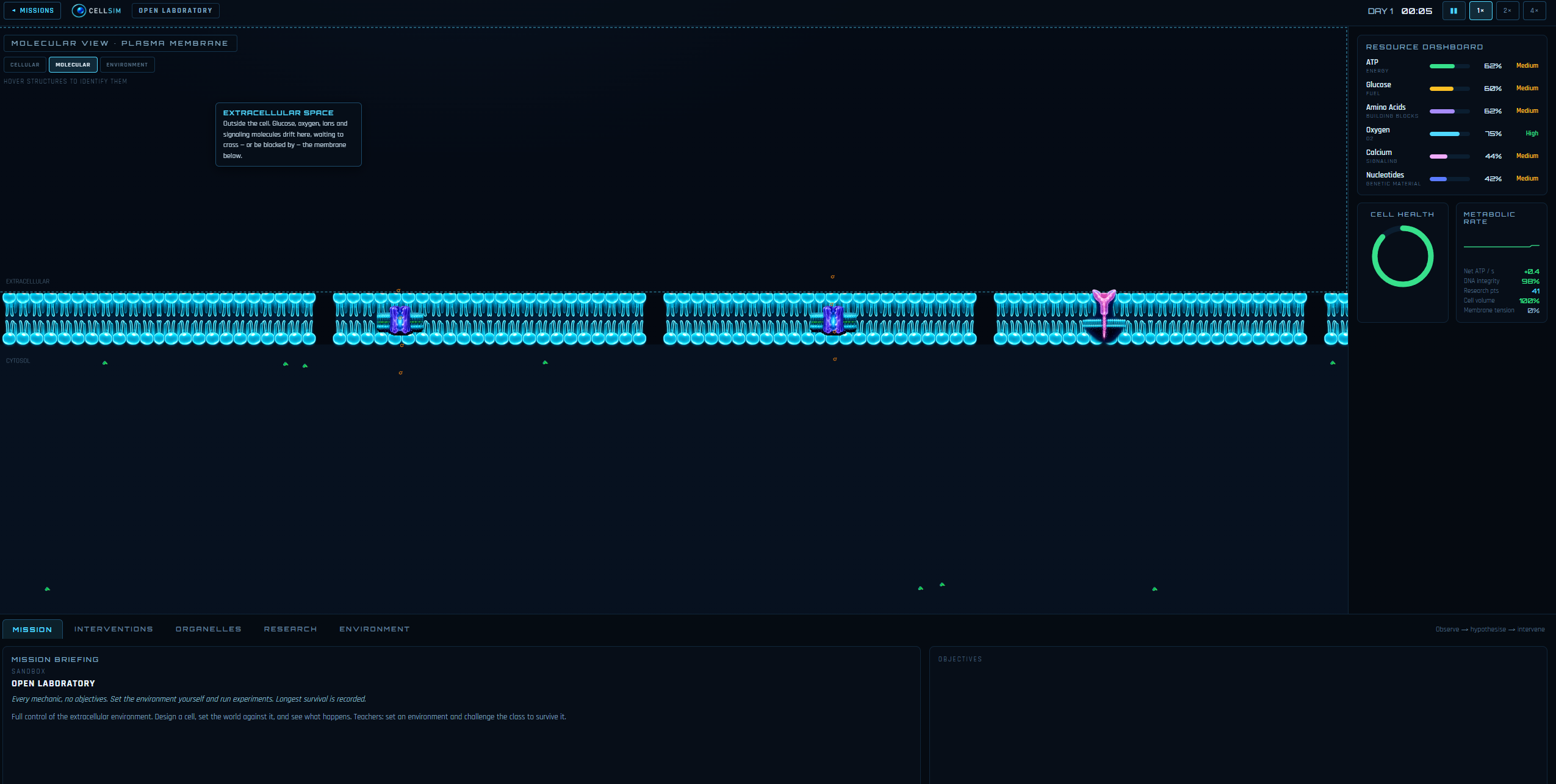The width and height of the screenshot is (1556, 784).
Task: Set simulation speed to 4×
Action: pyautogui.click(x=1534, y=11)
